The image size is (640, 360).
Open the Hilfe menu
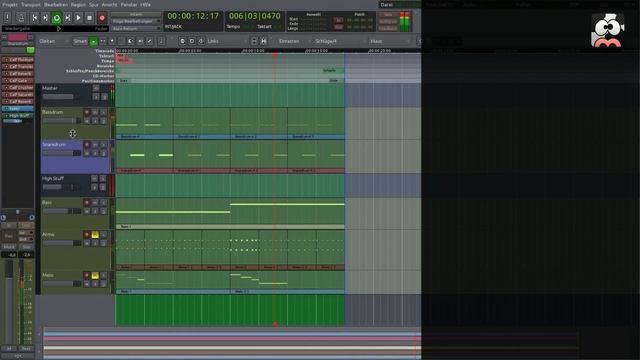(146, 4)
